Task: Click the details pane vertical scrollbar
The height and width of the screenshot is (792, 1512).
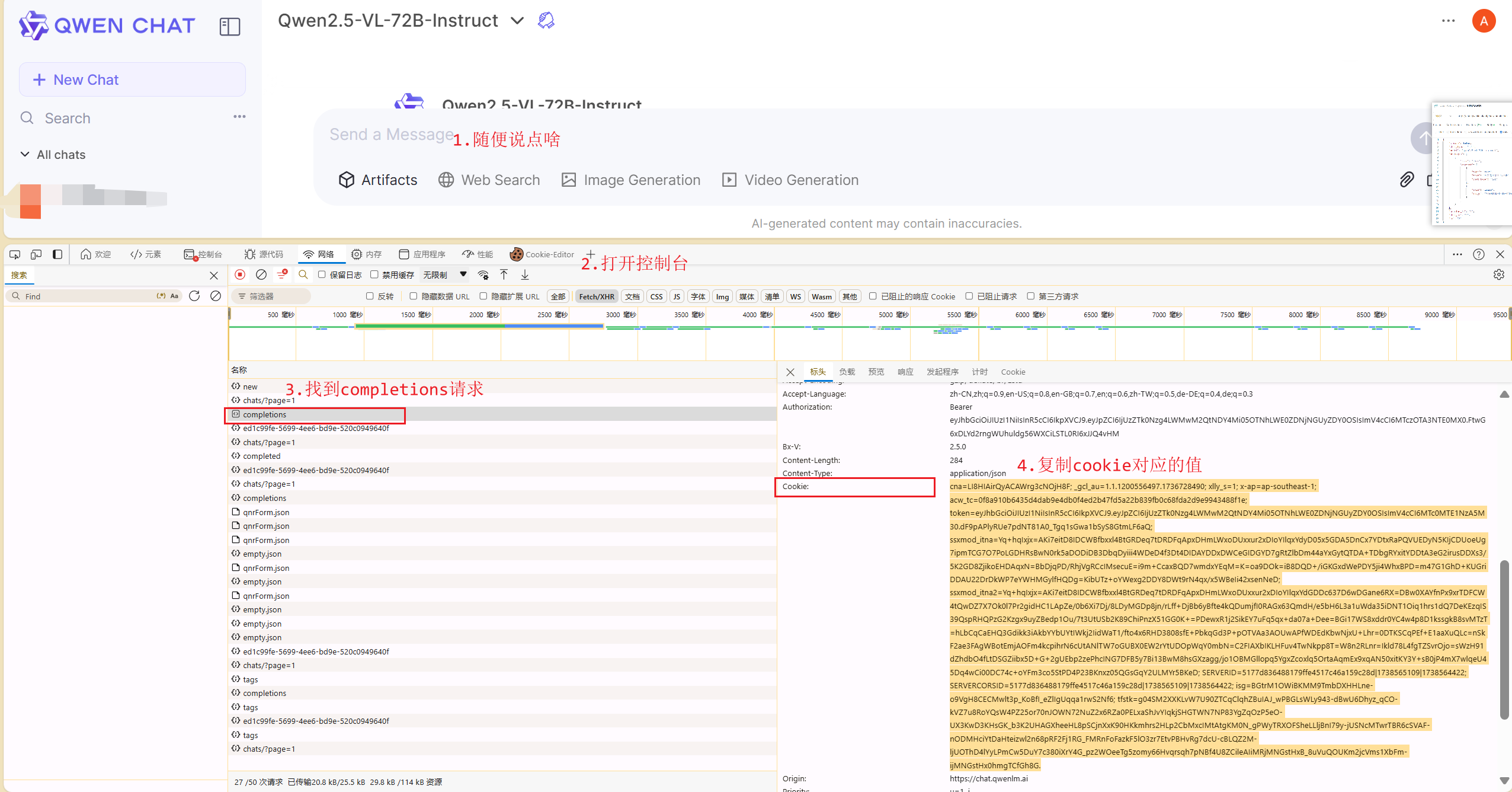Action: (1504, 639)
